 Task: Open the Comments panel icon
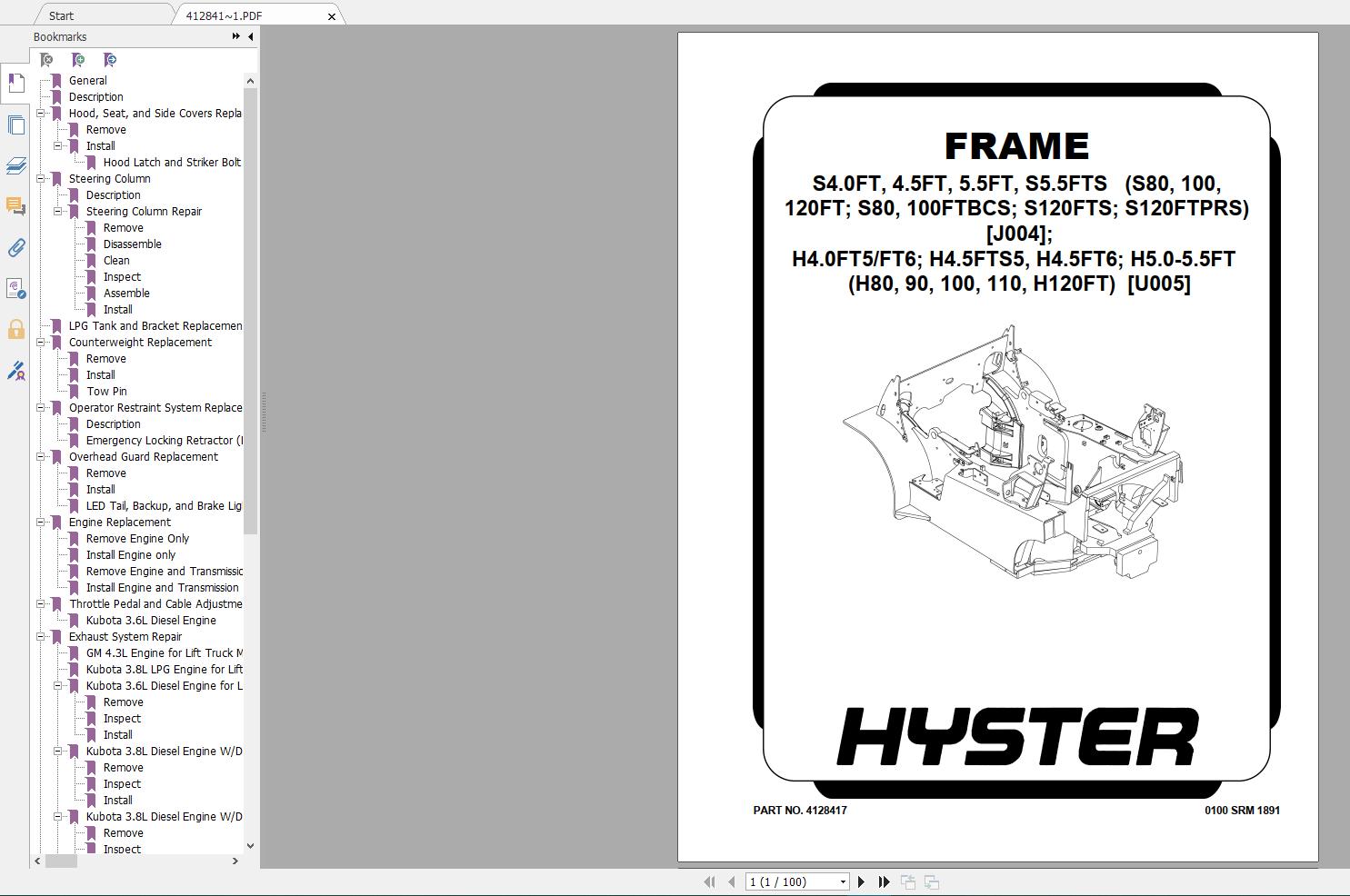click(15, 206)
